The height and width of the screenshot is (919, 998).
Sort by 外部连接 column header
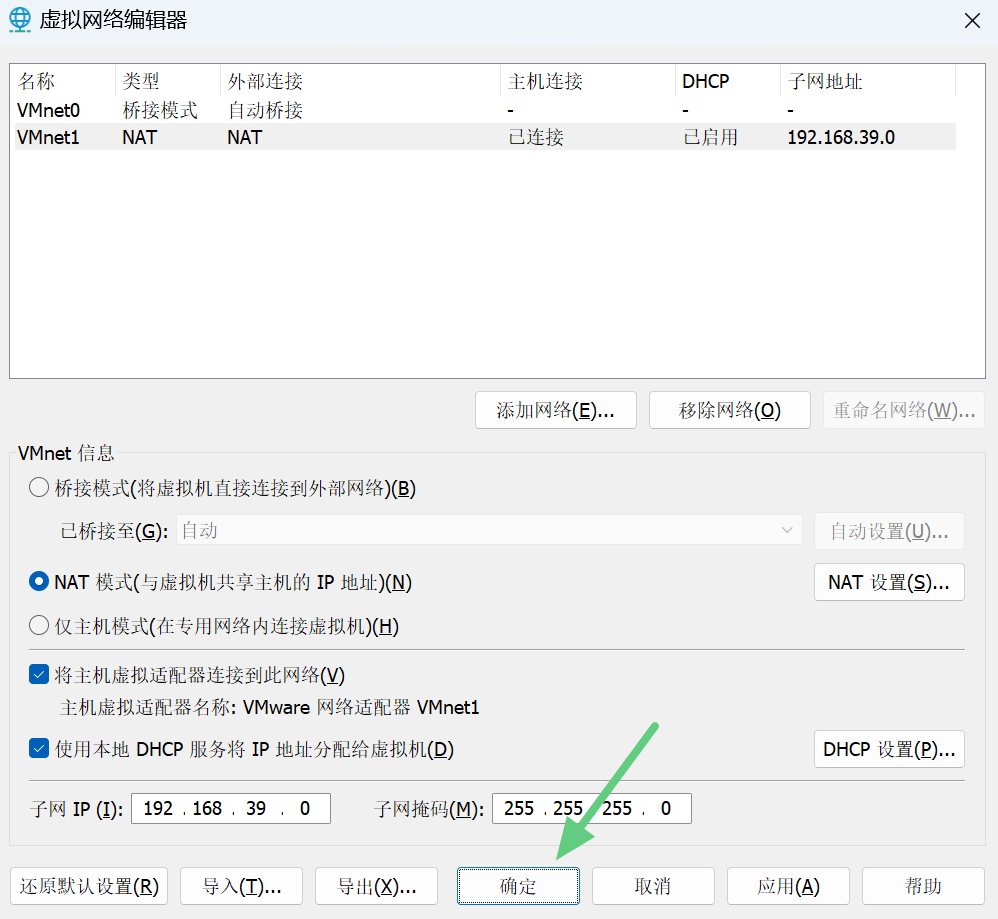[x=361, y=81]
